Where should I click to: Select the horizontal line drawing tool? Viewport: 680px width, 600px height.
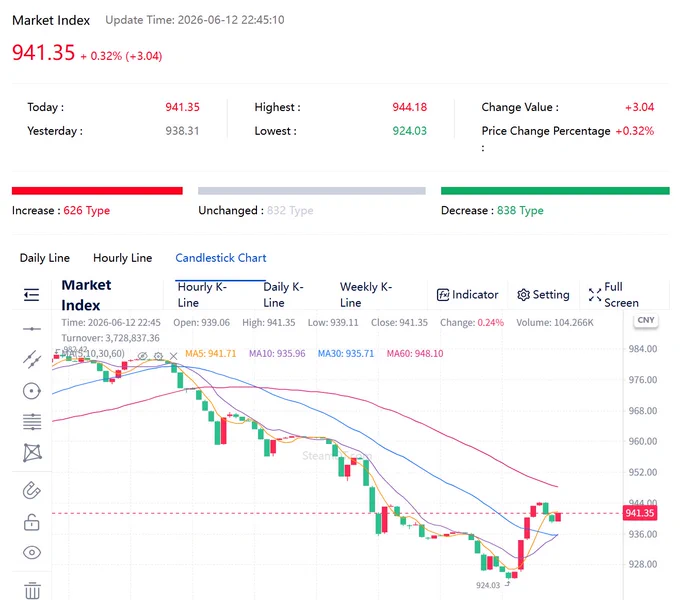click(x=32, y=329)
